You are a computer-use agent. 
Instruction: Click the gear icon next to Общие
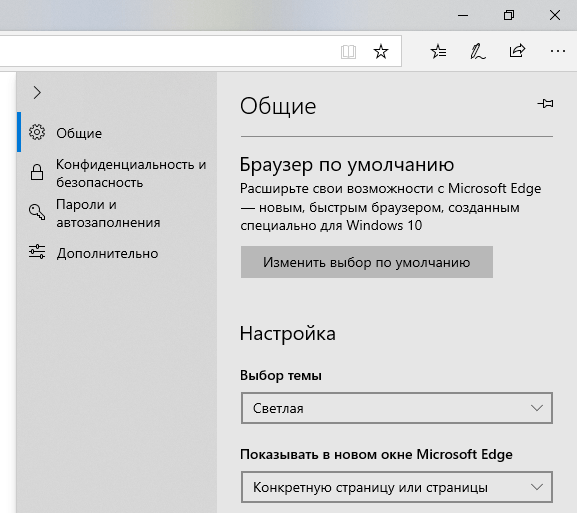pos(37,132)
